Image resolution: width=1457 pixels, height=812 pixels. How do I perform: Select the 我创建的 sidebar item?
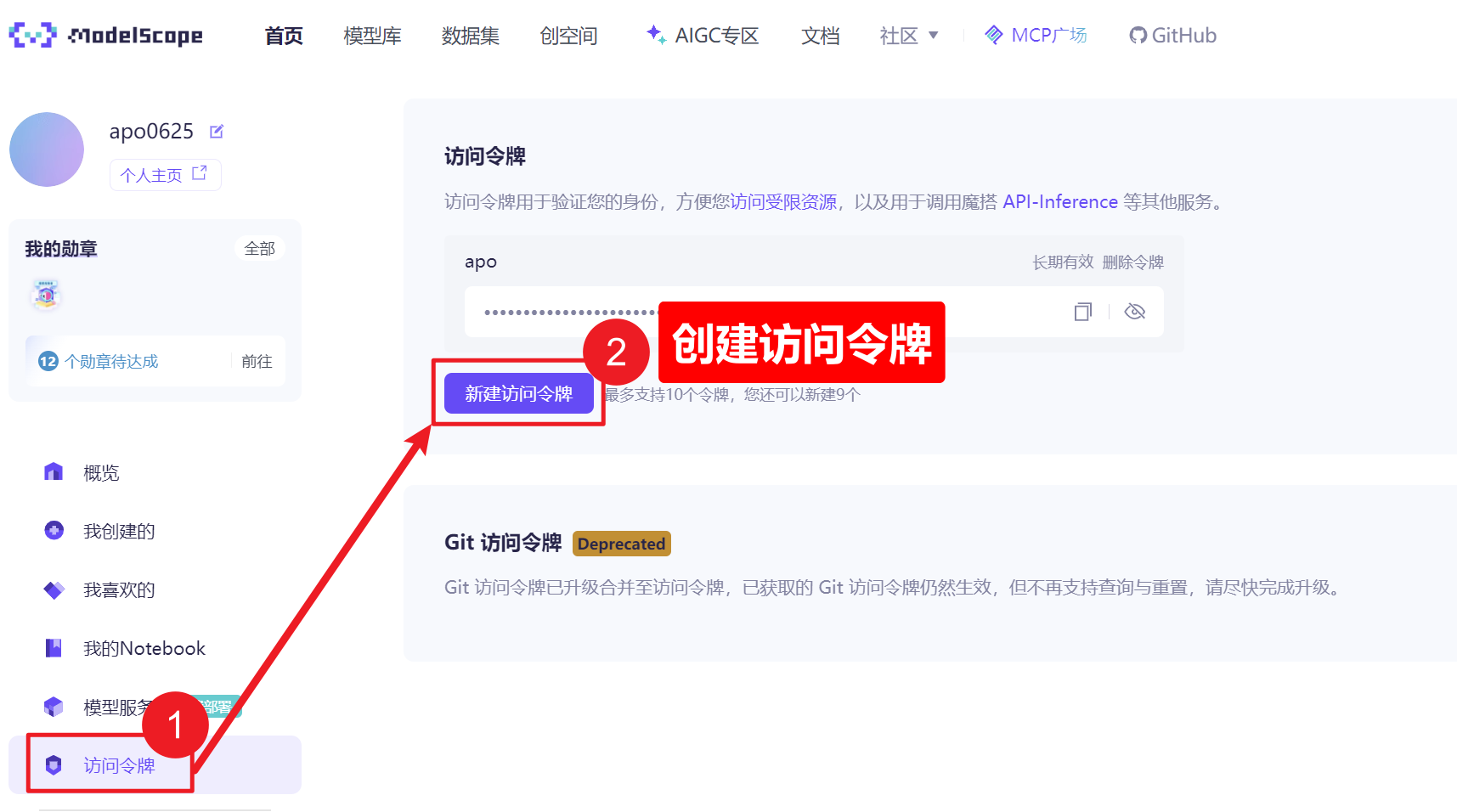coord(116,531)
